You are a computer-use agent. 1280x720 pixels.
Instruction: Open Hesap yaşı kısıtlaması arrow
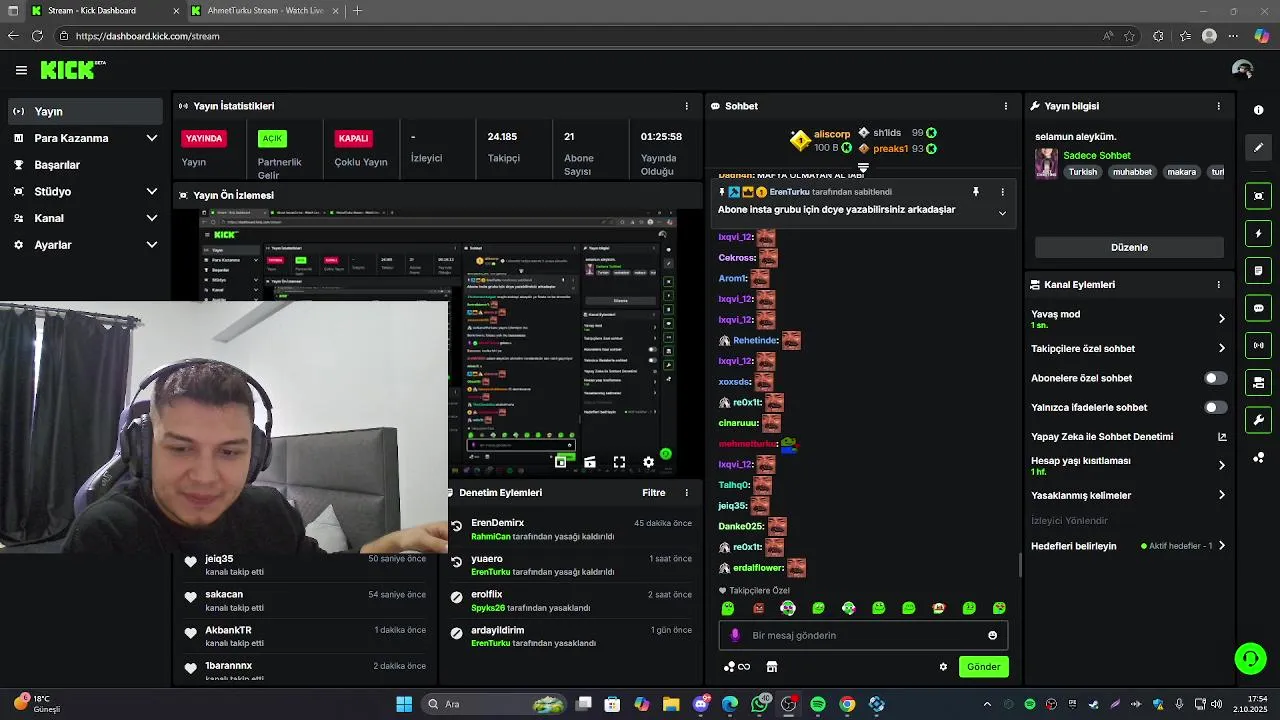(x=1221, y=466)
